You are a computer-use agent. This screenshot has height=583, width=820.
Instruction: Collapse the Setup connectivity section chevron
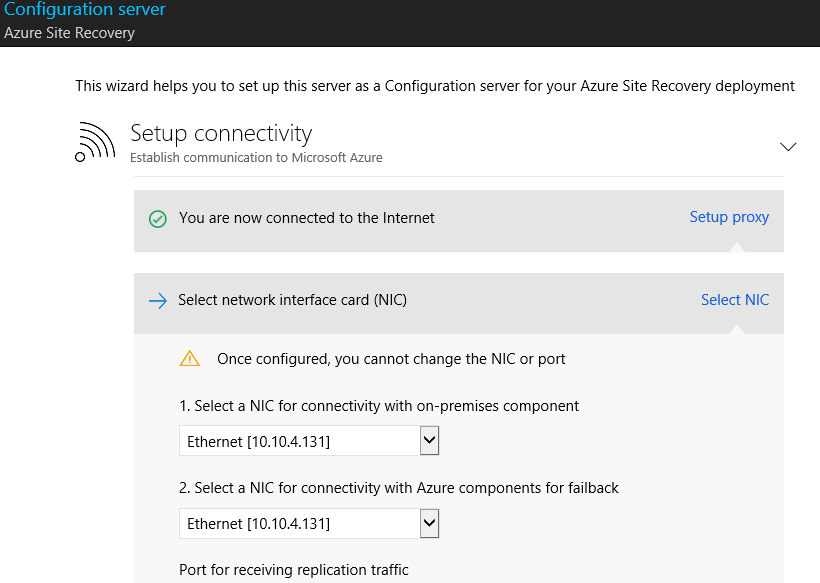coord(788,146)
